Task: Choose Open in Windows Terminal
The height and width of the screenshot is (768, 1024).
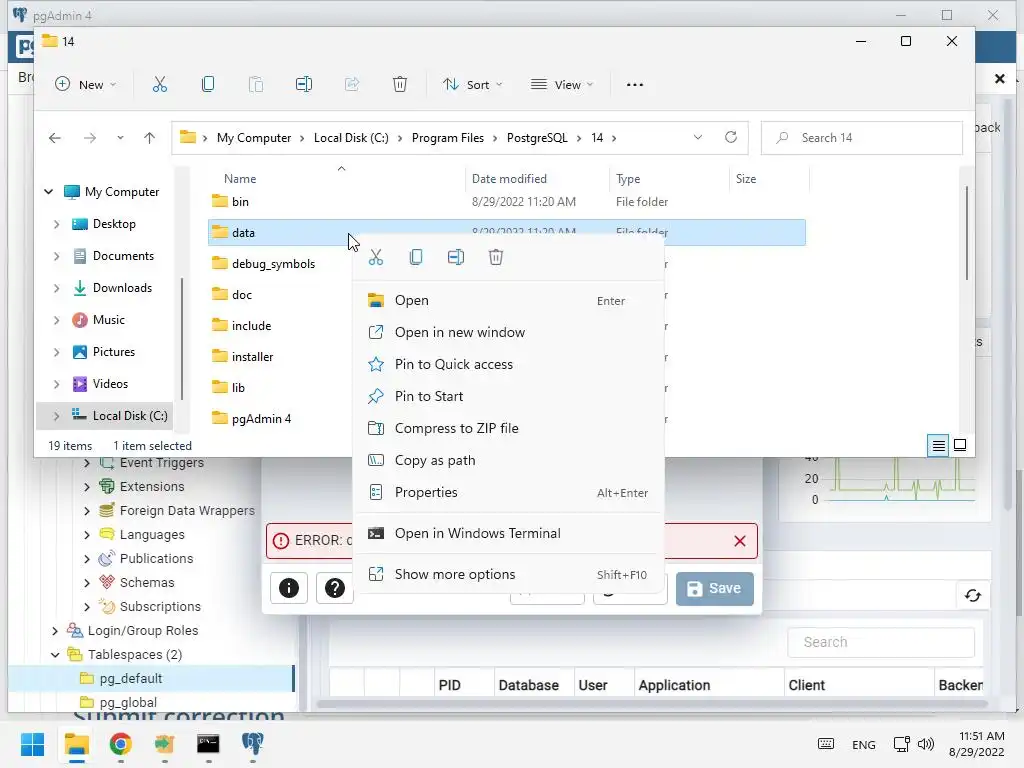Action: pyautogui.click(x=508, y=534)
